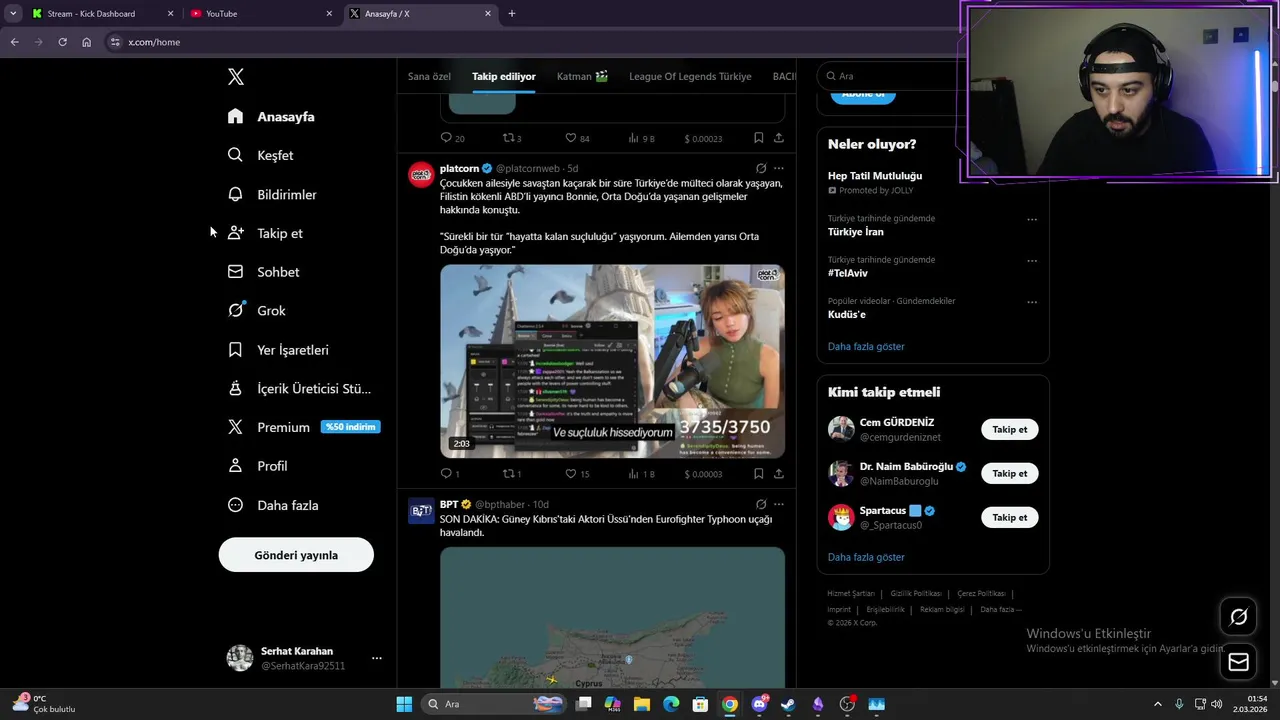1280x720 pixels.
Task: Click Daha fazla göster under trends
Action: [x=866, y=346]
